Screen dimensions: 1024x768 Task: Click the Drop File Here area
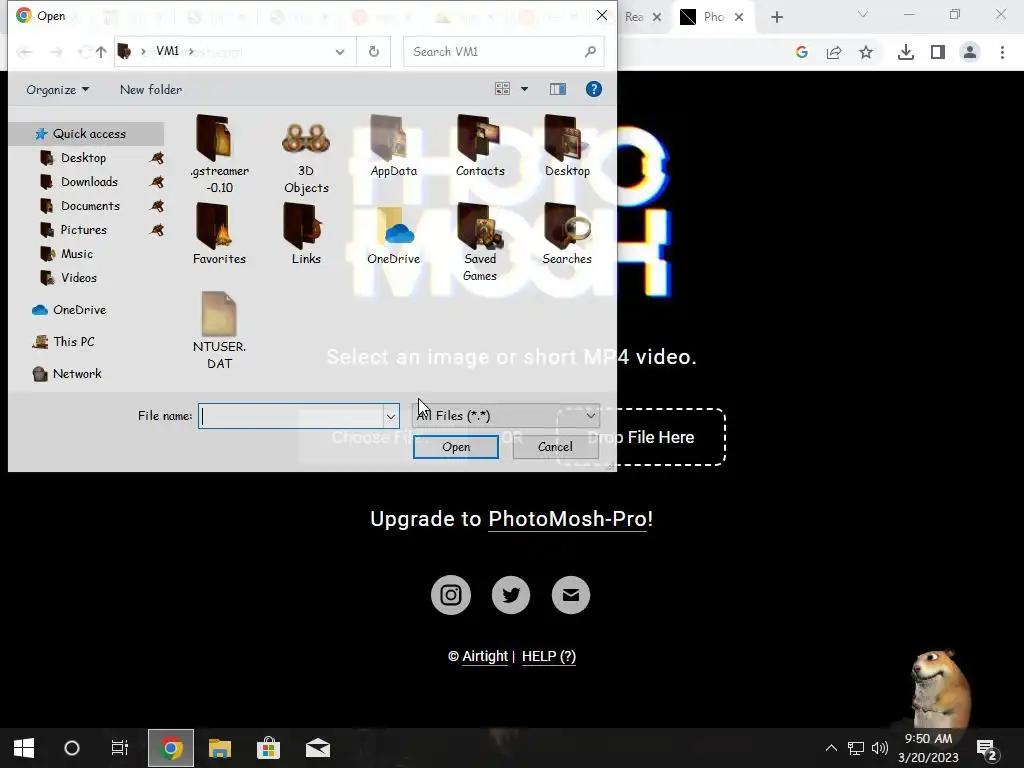pos(641,437)
